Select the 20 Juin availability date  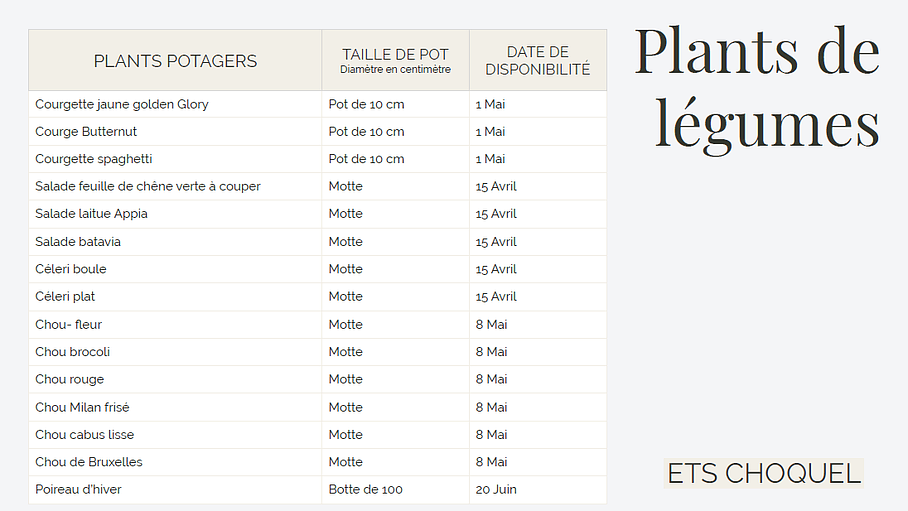point(496,489)
